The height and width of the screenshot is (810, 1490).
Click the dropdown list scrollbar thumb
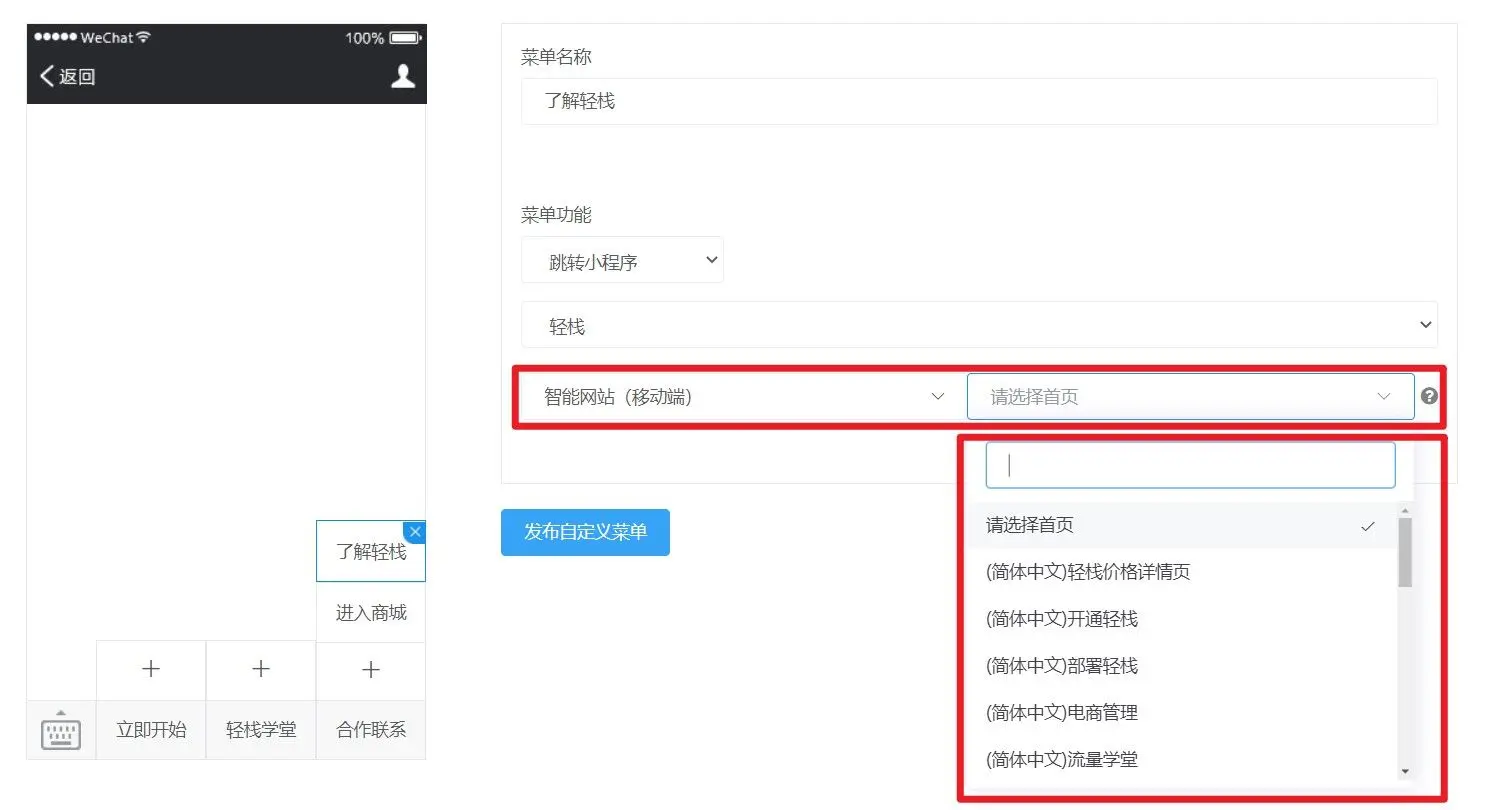1405,552
